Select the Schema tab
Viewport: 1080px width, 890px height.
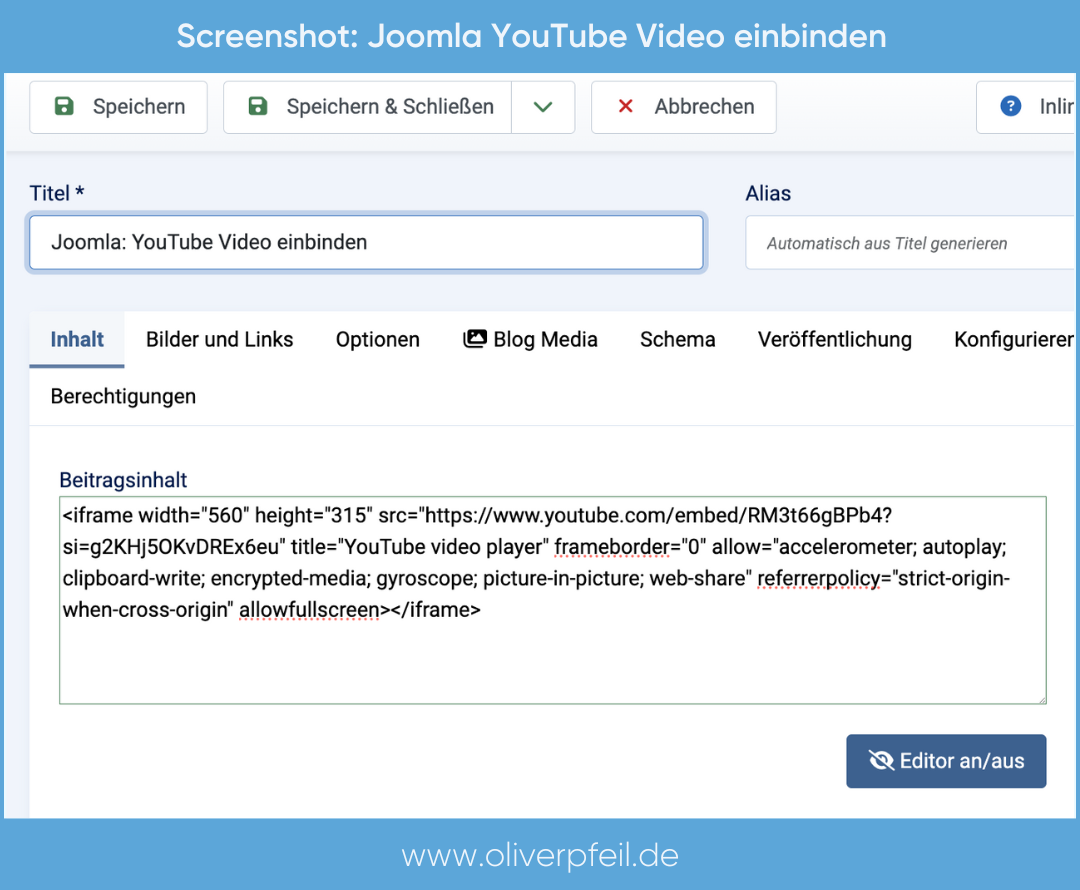pos(677,340)
